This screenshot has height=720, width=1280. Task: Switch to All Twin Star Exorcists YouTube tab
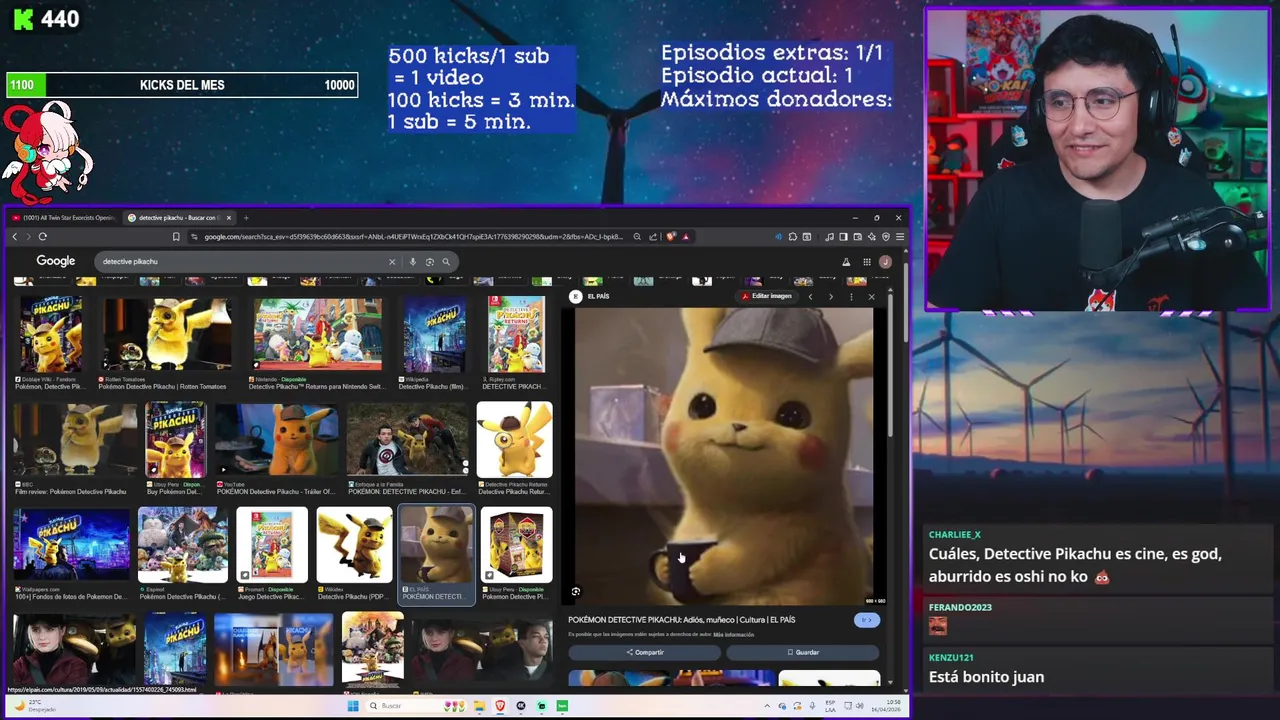64,218
